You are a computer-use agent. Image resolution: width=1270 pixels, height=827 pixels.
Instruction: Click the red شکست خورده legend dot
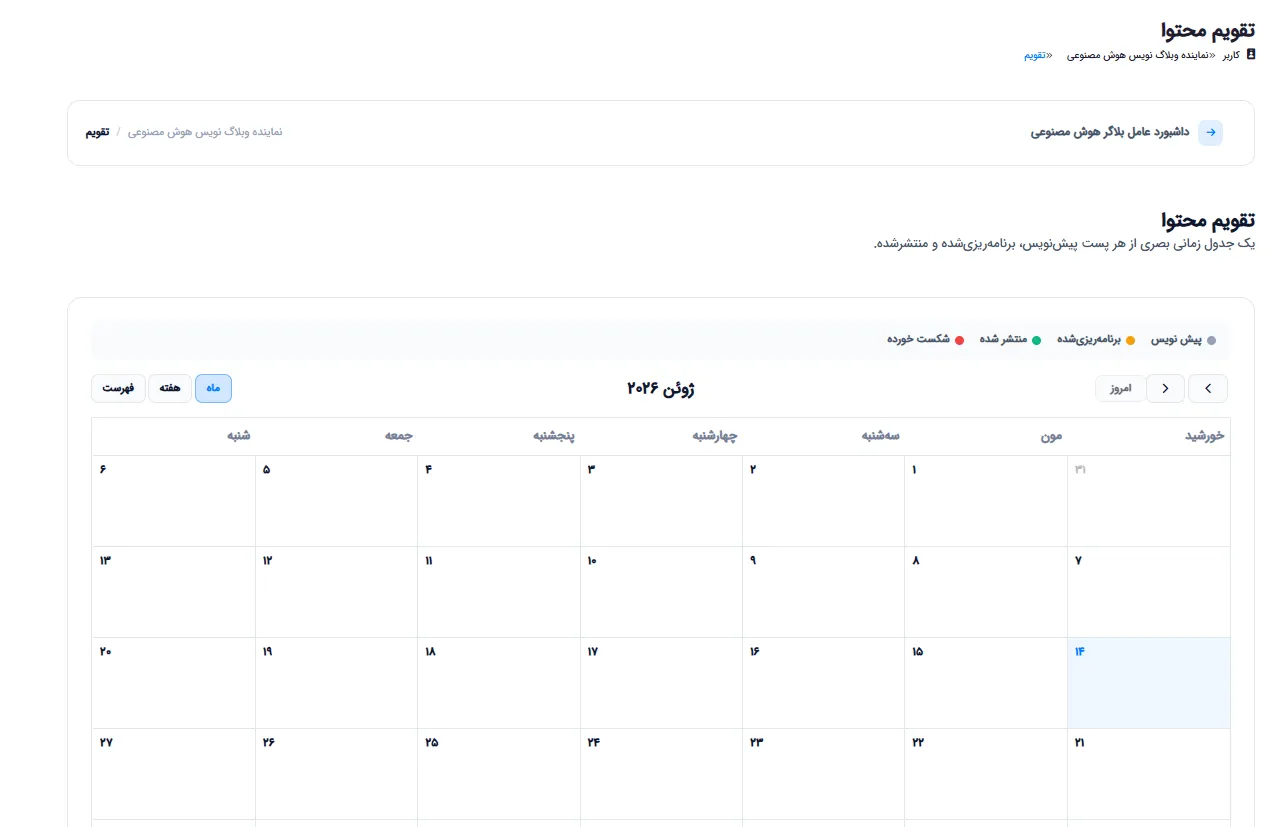[x=960, y=341]
